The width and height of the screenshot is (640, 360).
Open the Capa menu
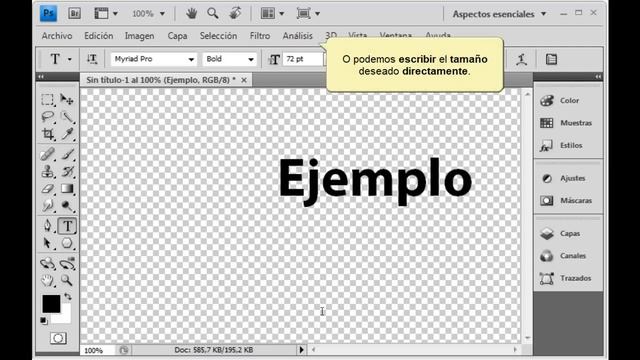(x=178, y=36)
